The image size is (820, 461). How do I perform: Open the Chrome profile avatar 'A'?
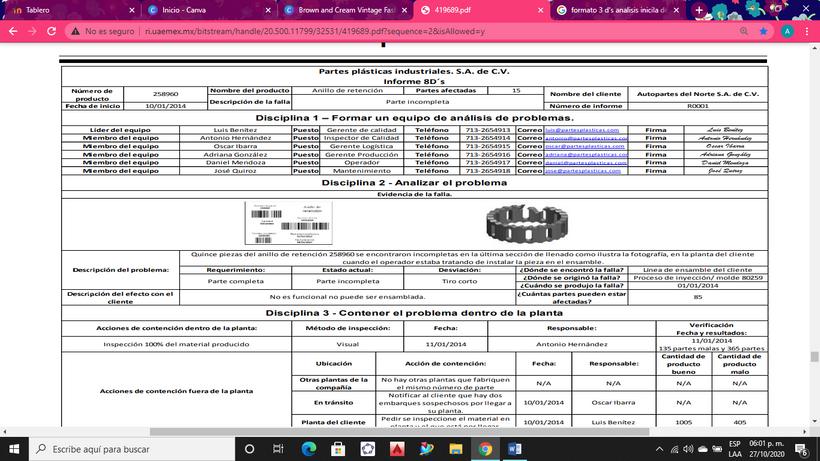pos(787,31)
